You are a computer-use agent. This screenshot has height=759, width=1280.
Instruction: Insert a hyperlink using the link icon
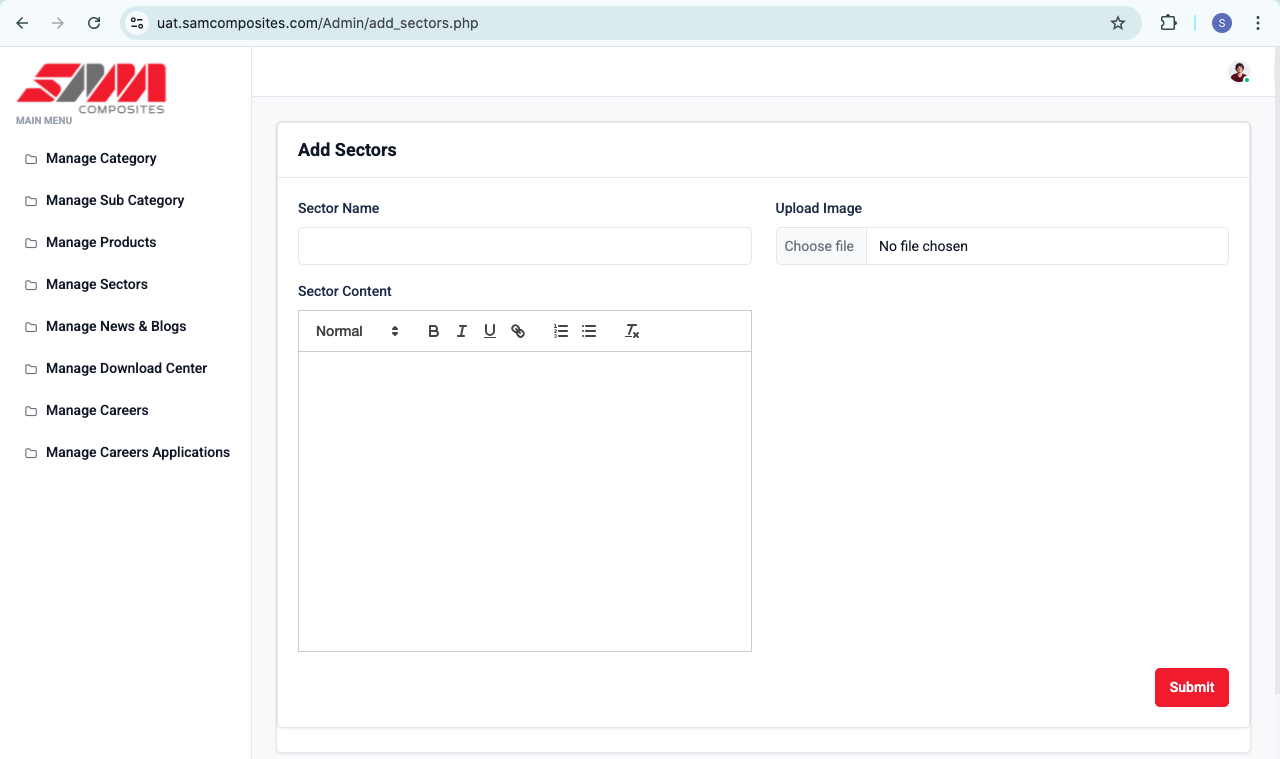coord(518,331)
